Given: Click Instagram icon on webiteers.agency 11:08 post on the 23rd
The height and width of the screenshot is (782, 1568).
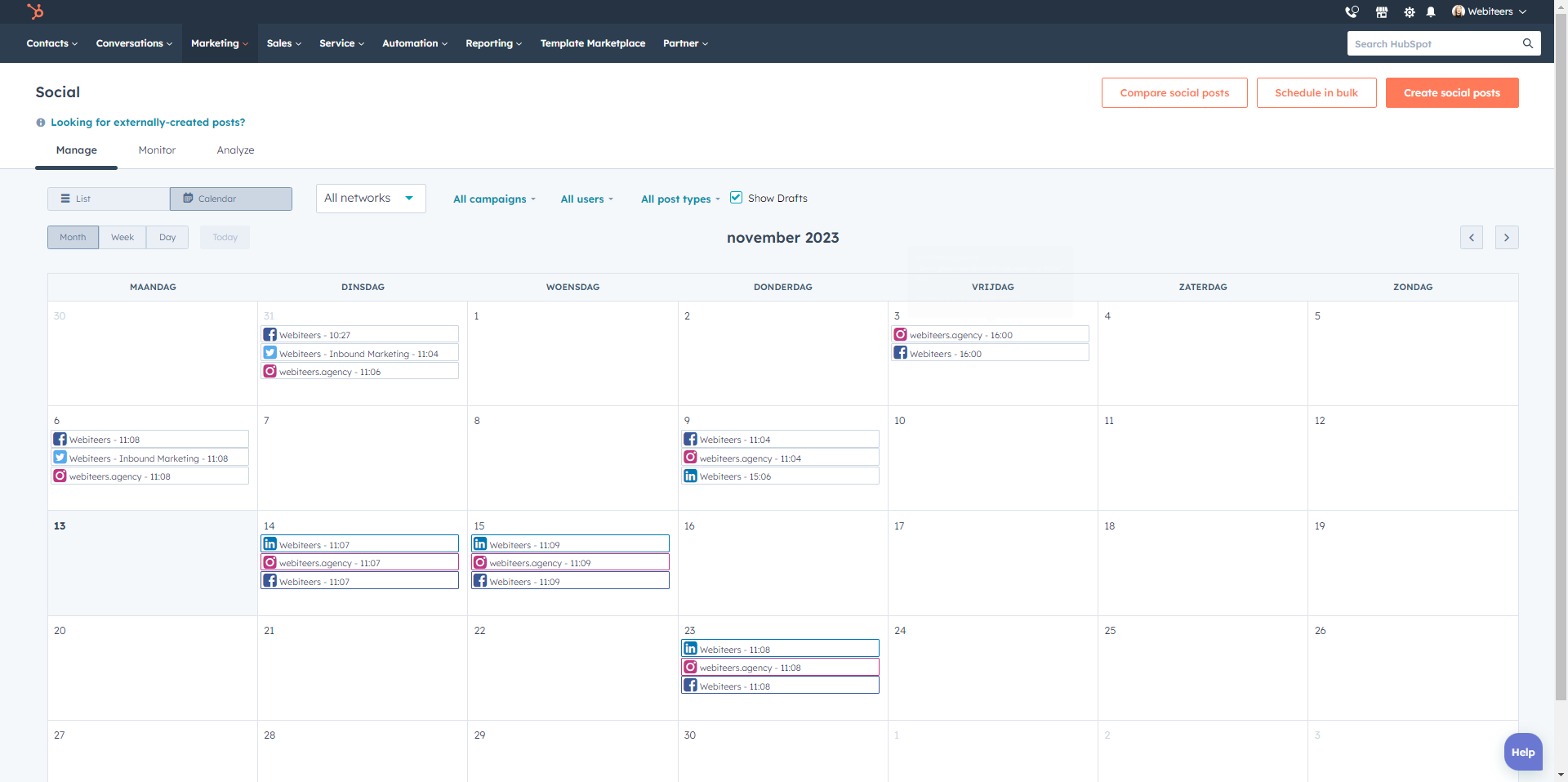Looking at the screenshot, I should 691,667.
